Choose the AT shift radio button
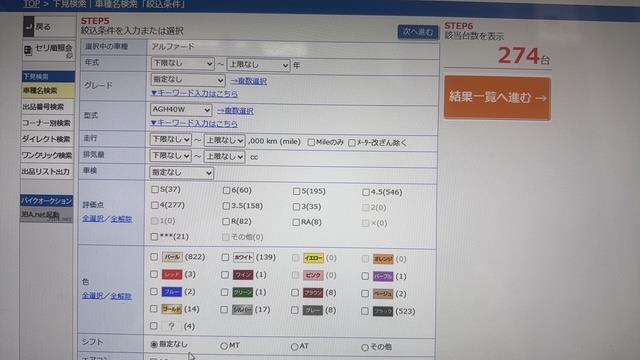This screenshot has height=360, width=640. point(294,347)
